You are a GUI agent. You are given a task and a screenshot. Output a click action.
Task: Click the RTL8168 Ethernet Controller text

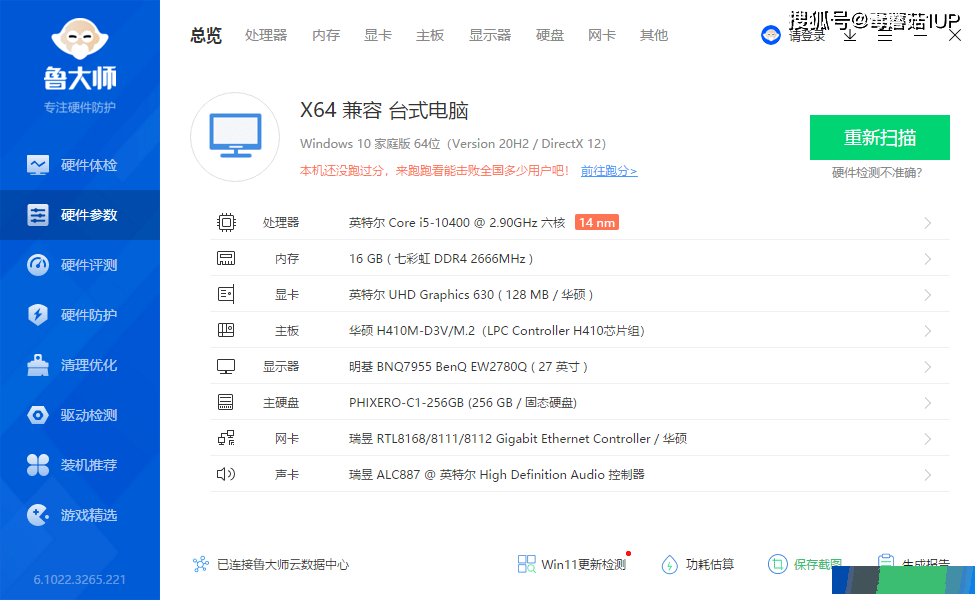518,439
